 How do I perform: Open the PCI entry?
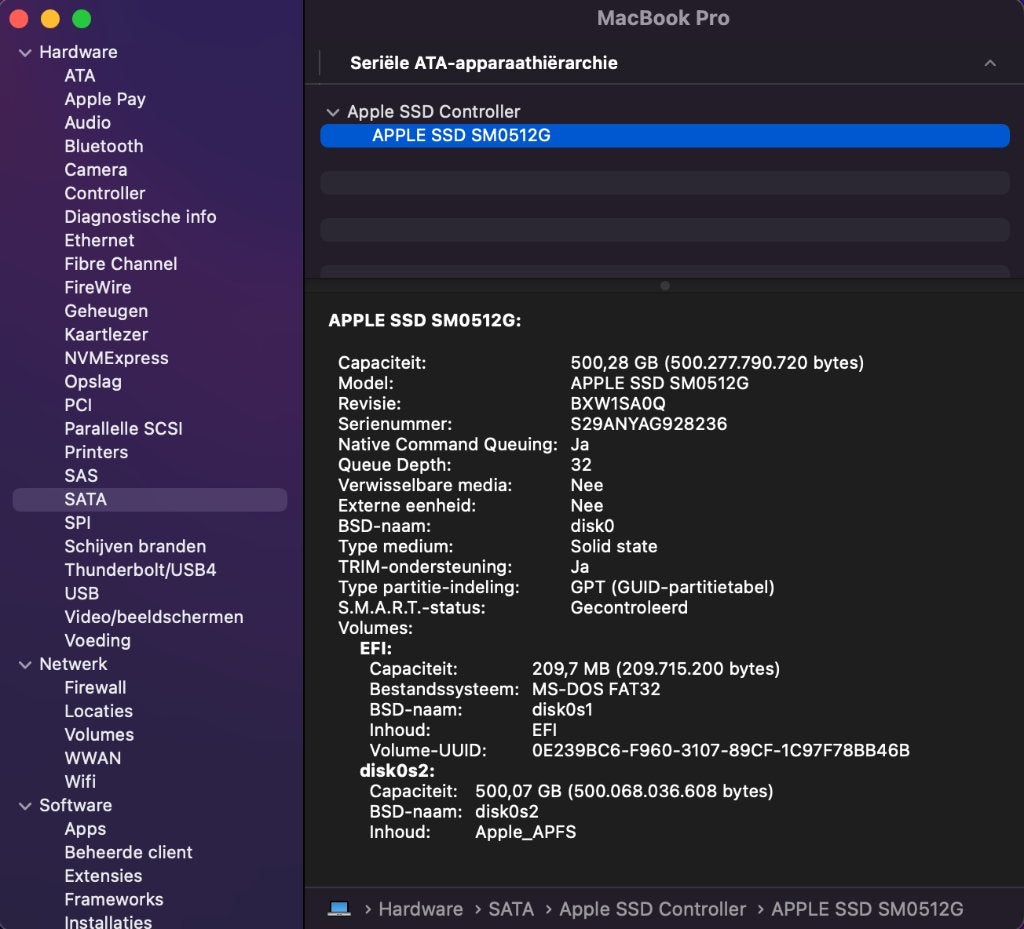[78, 405]
